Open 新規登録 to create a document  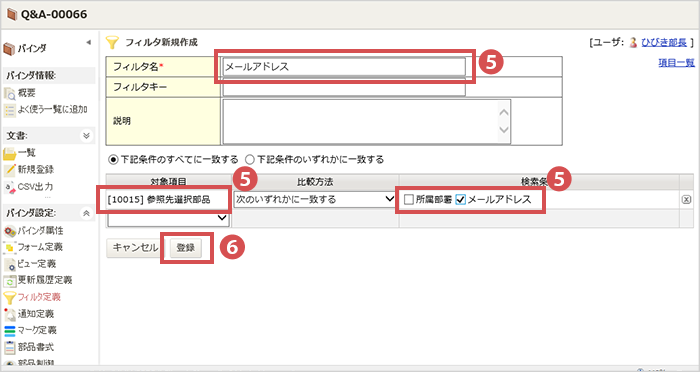tap(36, 169)
